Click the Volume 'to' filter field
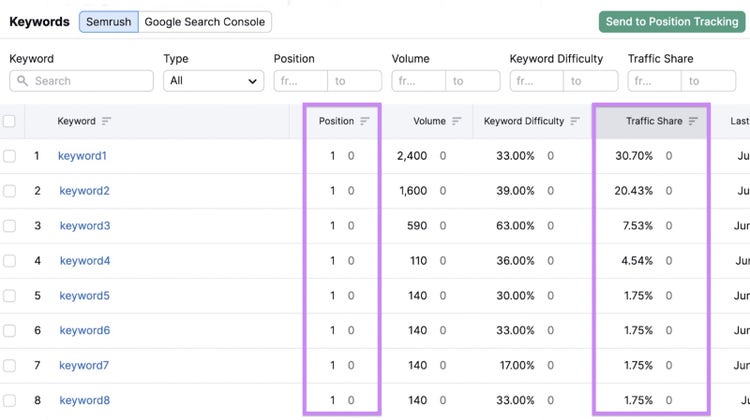Viewport: 750px width, 420px height. [x=473, y=81]
